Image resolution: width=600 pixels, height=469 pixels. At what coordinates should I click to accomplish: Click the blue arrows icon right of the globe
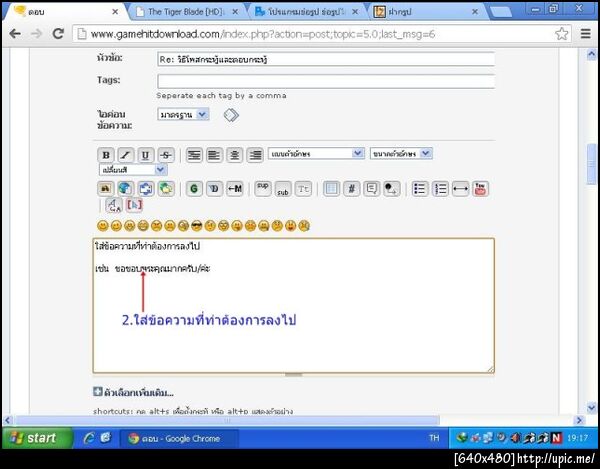(146, 189)
